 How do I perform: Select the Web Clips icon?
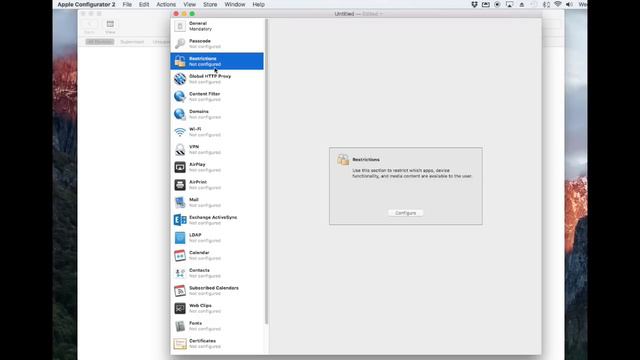pyautogui.click(x=180, y=308)
